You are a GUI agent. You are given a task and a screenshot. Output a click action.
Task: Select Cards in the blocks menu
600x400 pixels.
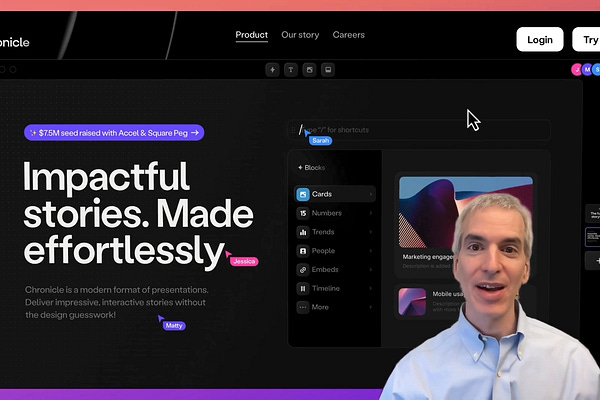pos(335,194)
